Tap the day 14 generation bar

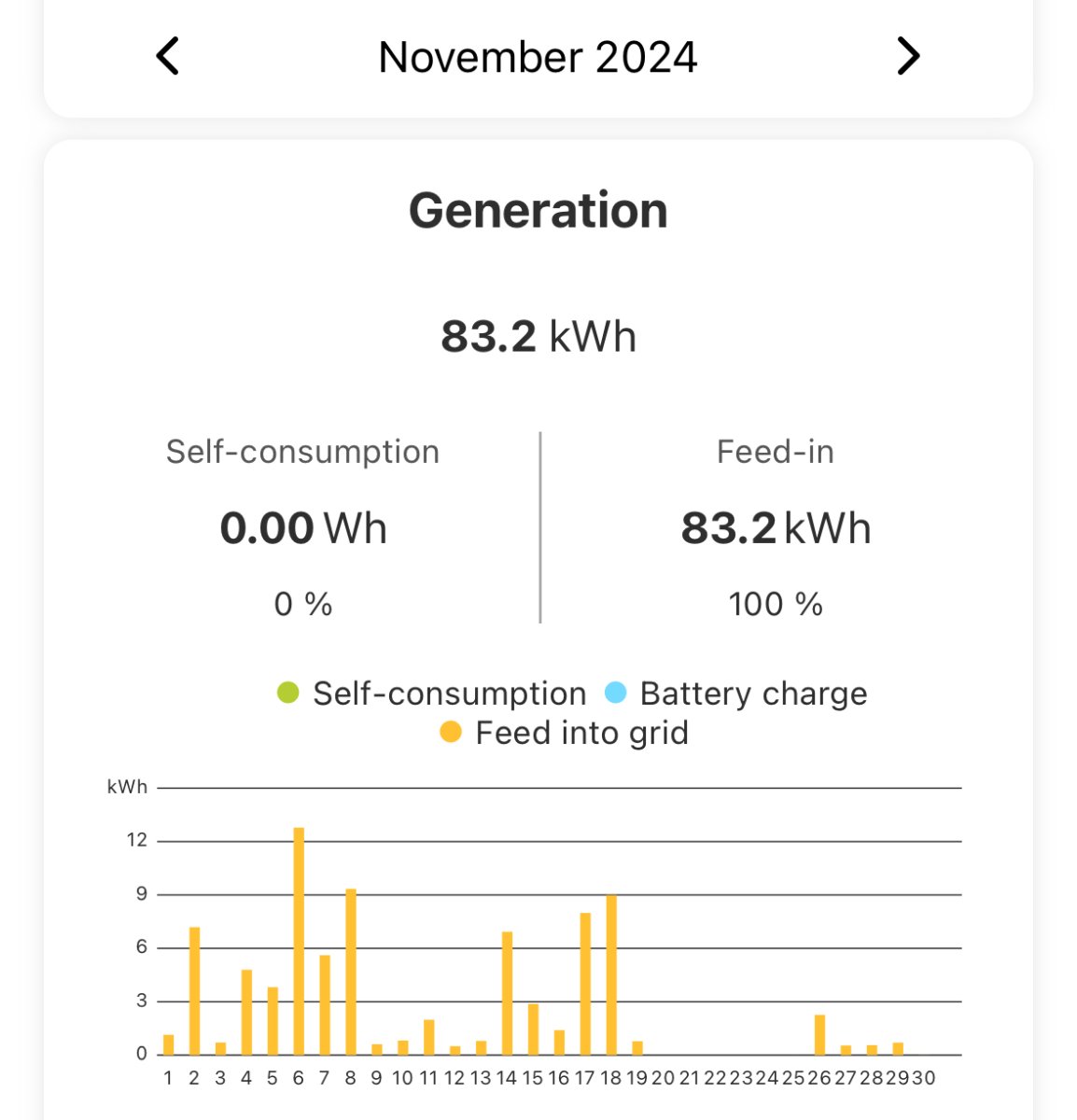[507, 993]
